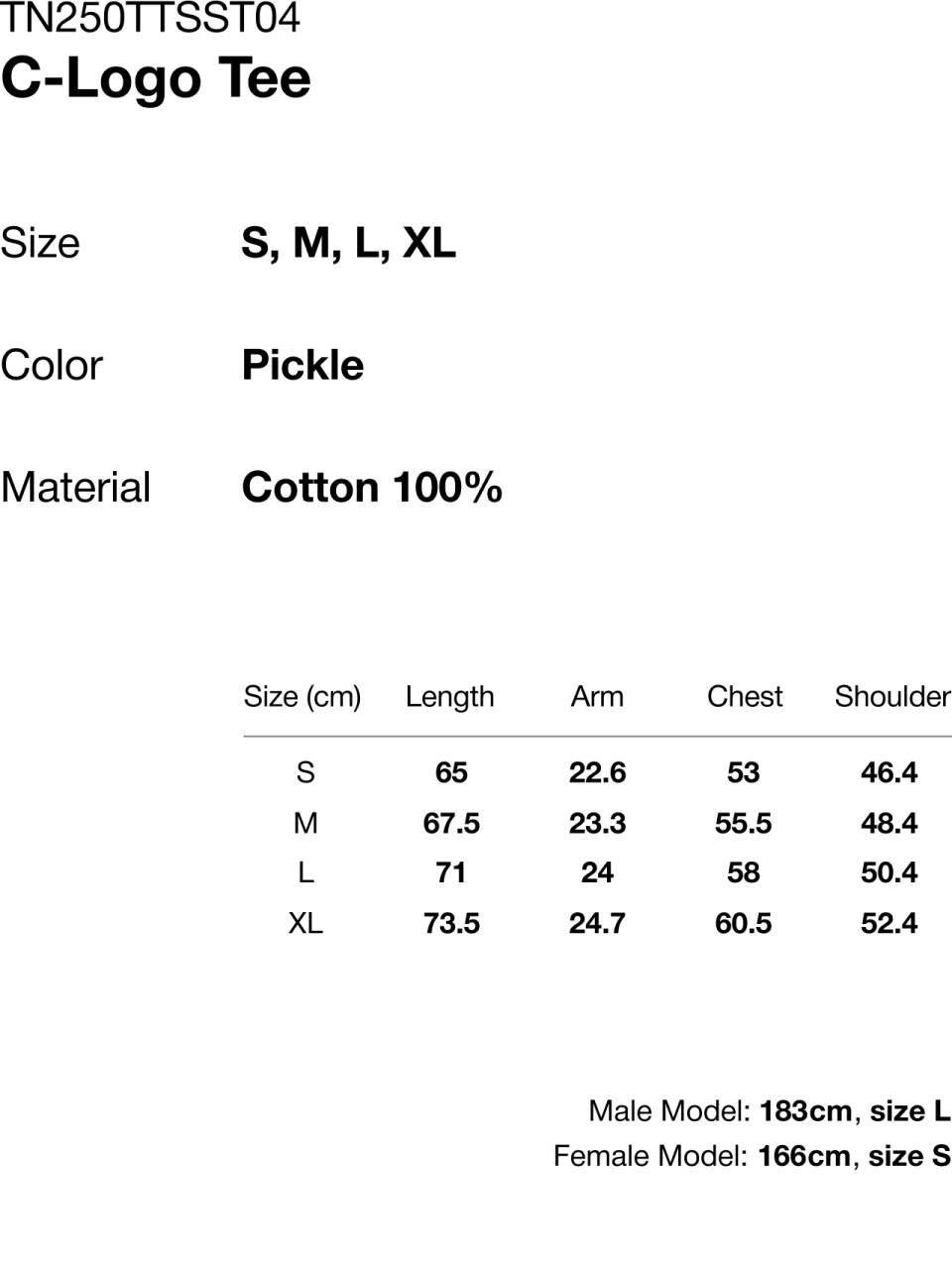Click chest value 60.5 for size XL
The image size is (952, 1270).
click(x=743, y=923)
